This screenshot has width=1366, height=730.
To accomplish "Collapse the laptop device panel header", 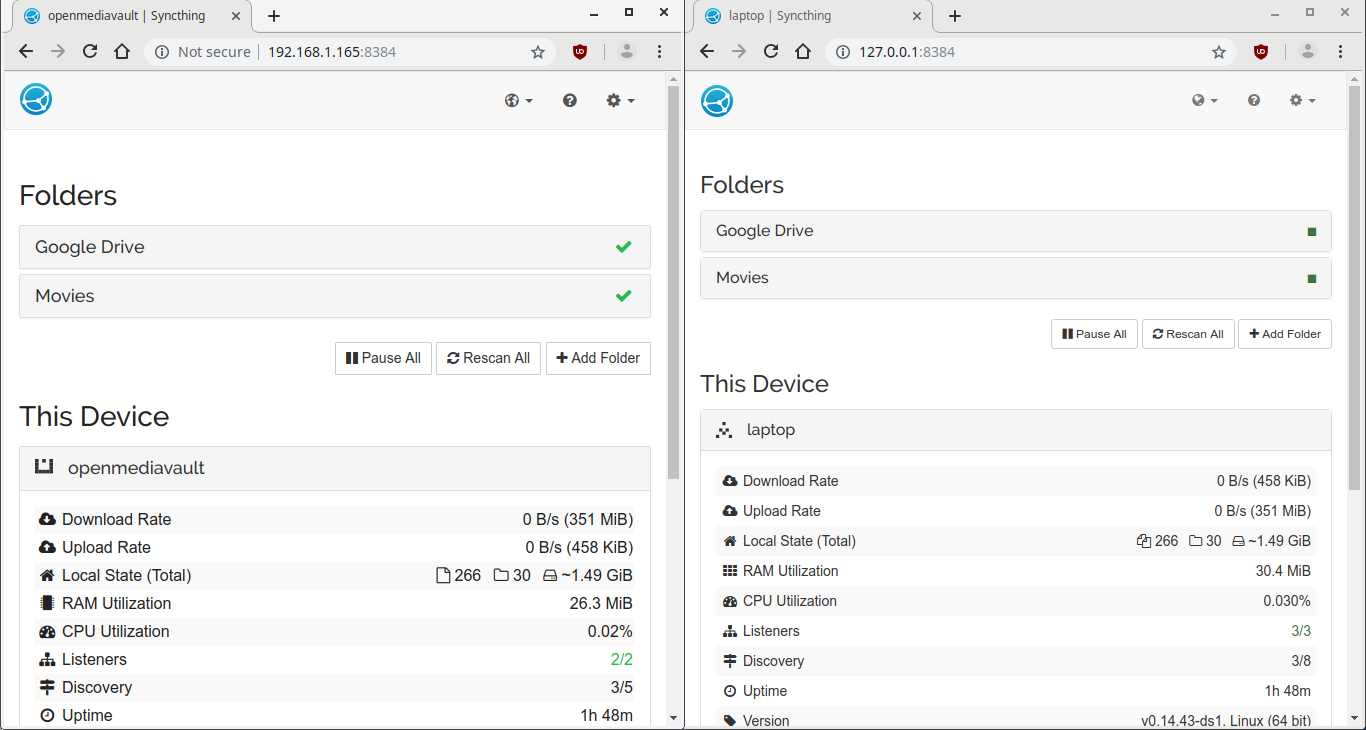I will coord(1016,430).
